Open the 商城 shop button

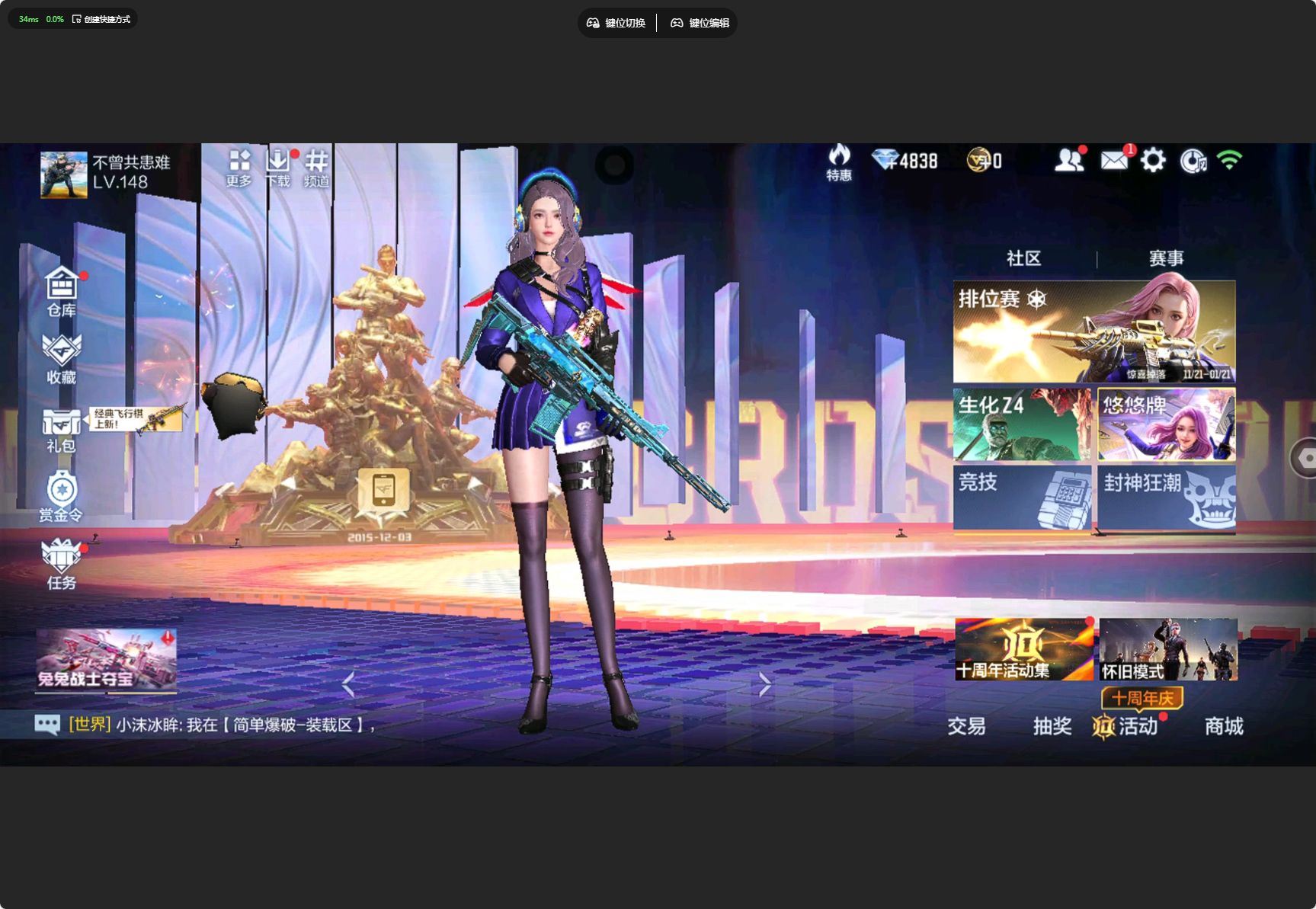tap(1224, 726)
